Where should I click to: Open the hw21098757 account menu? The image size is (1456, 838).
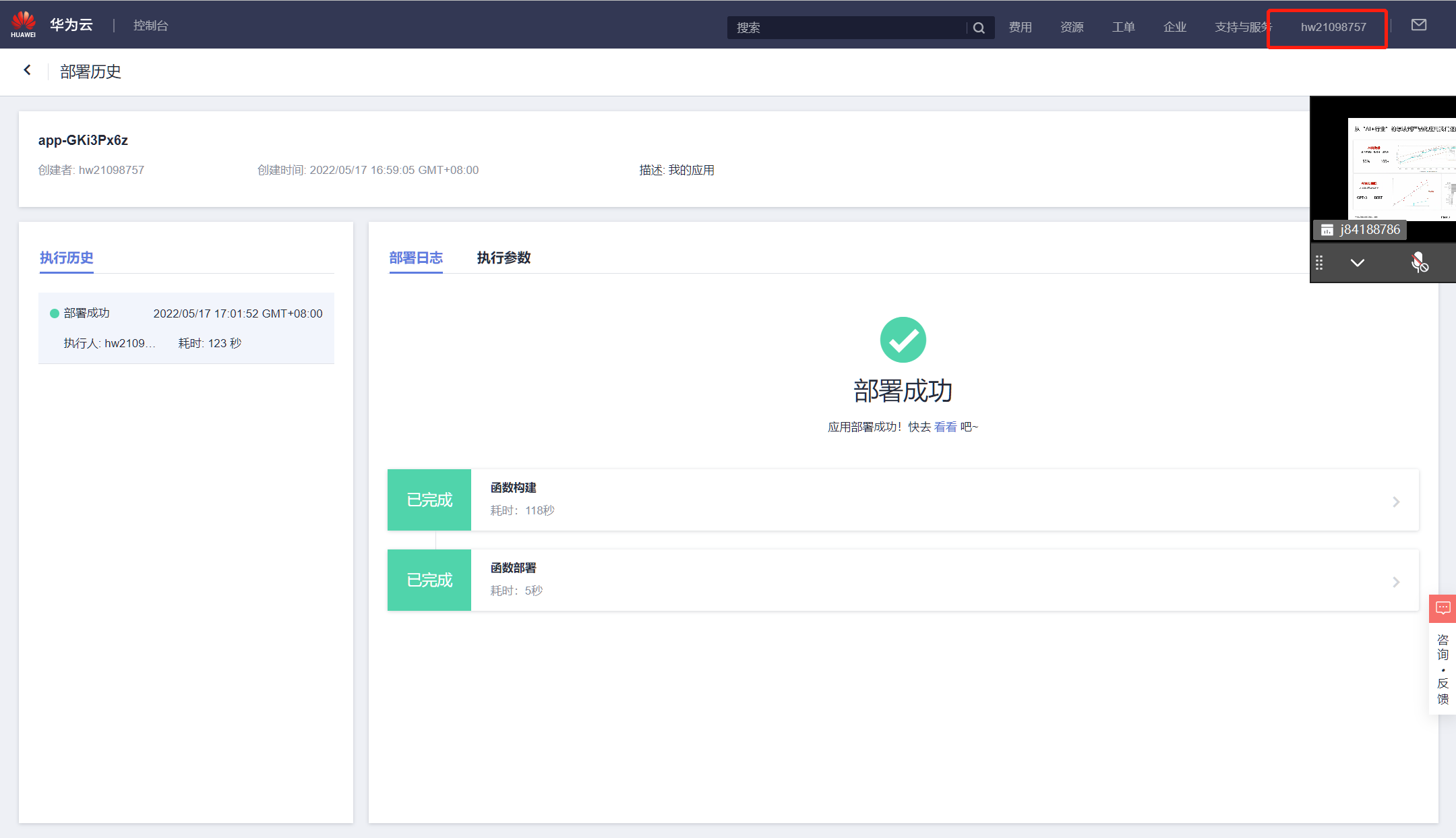tap(1333, 27)
